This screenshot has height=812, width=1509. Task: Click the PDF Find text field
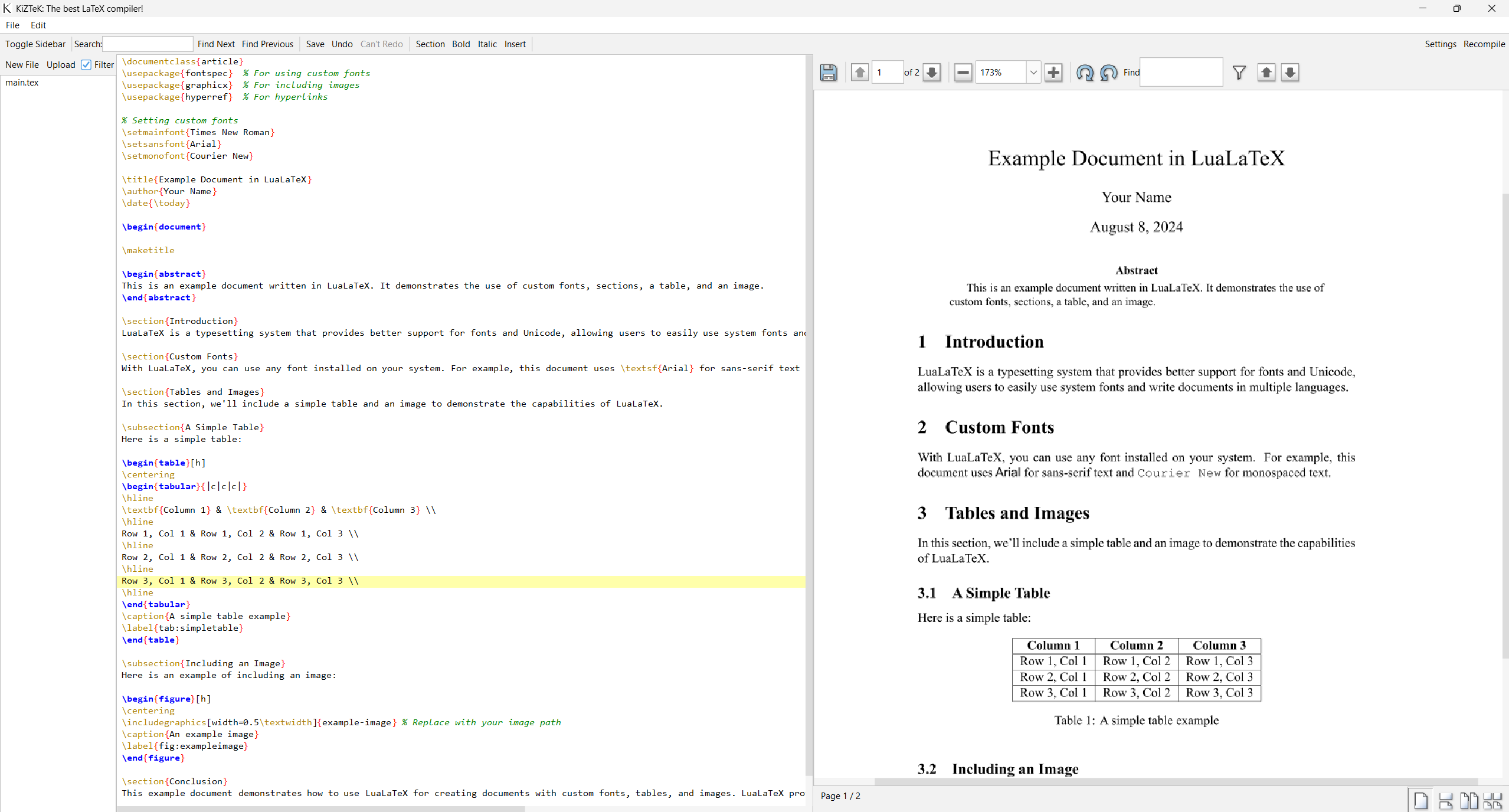(x=1181, y=73)
